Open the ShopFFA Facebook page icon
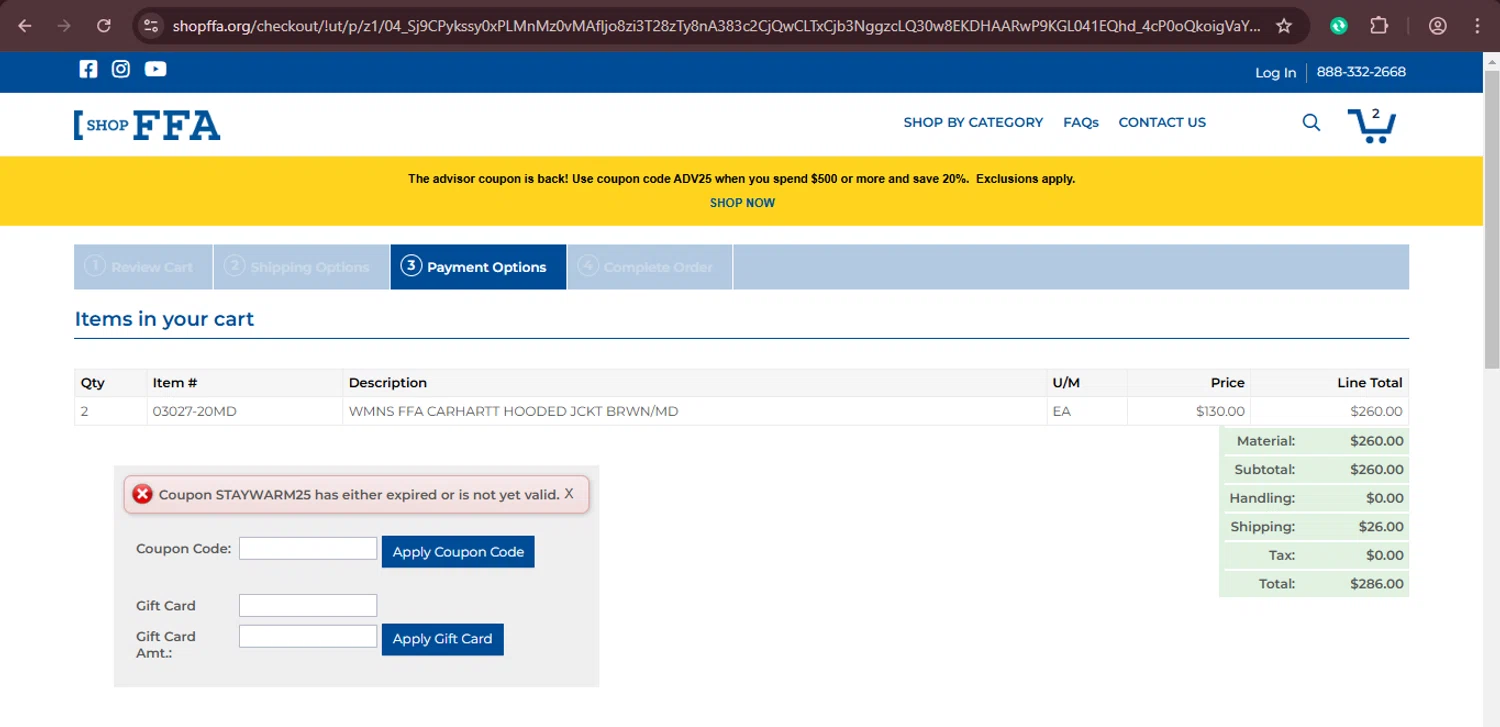1500x727 pixels. pos(88,69)
